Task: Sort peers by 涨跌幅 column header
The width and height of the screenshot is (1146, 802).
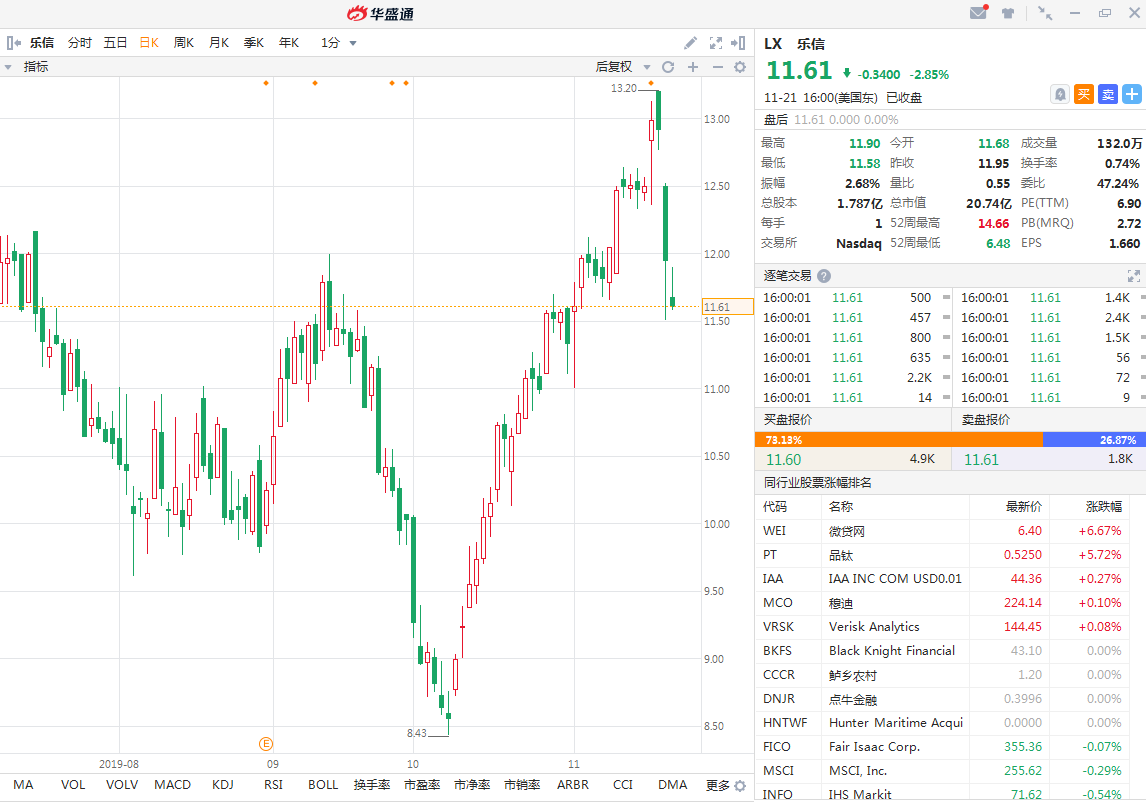Action: pos(1104,507)
